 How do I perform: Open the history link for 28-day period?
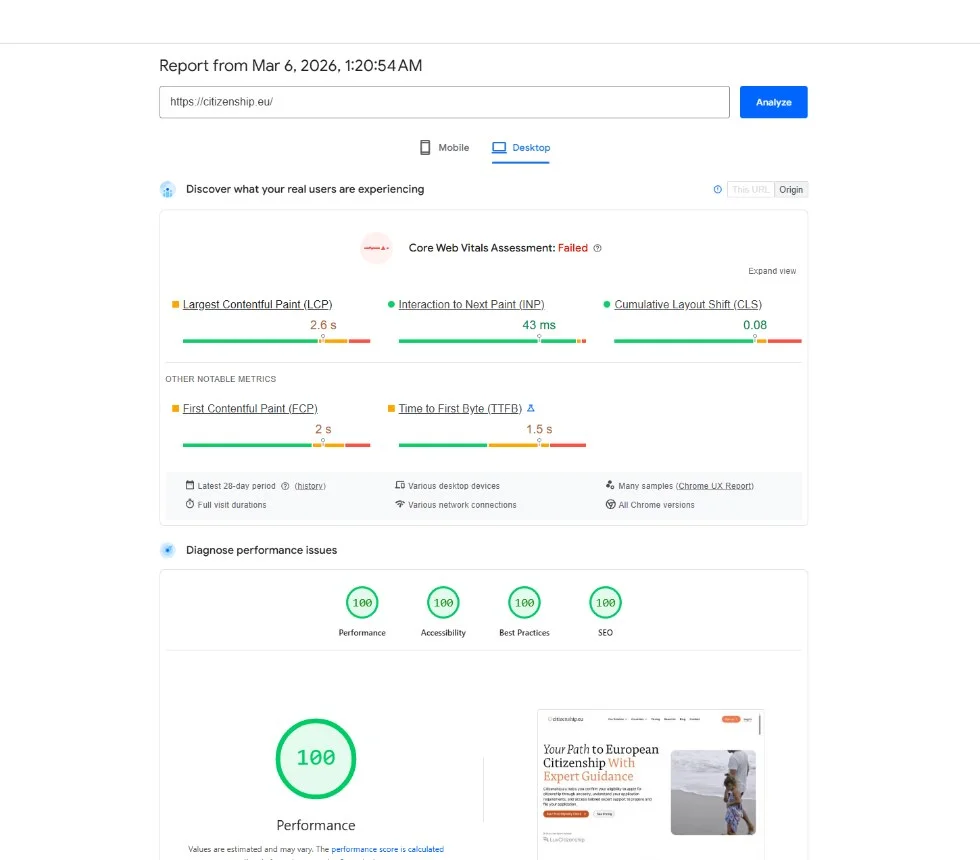tap(309, 485)
